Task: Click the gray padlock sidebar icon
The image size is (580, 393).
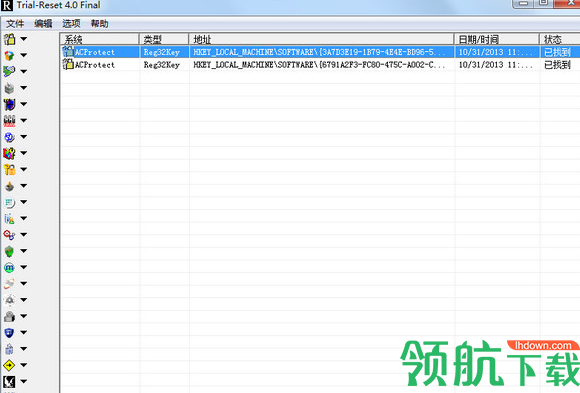Action: [9, 316]
